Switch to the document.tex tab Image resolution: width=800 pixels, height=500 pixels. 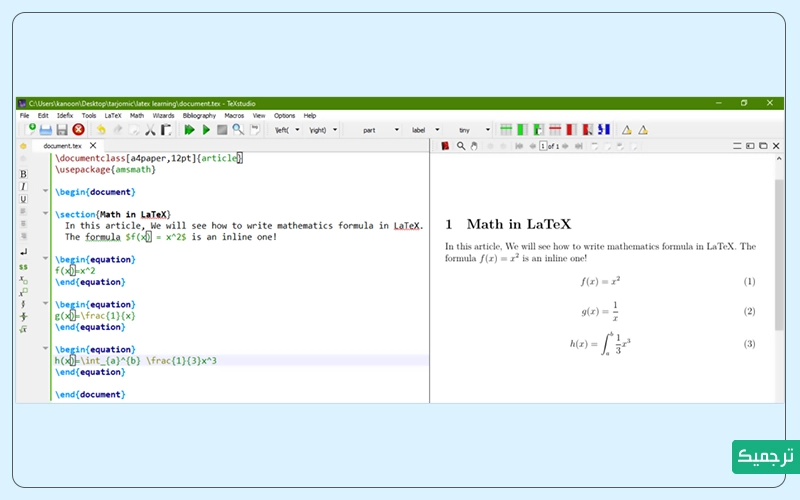pyautogui.click(x=62, y=146)
